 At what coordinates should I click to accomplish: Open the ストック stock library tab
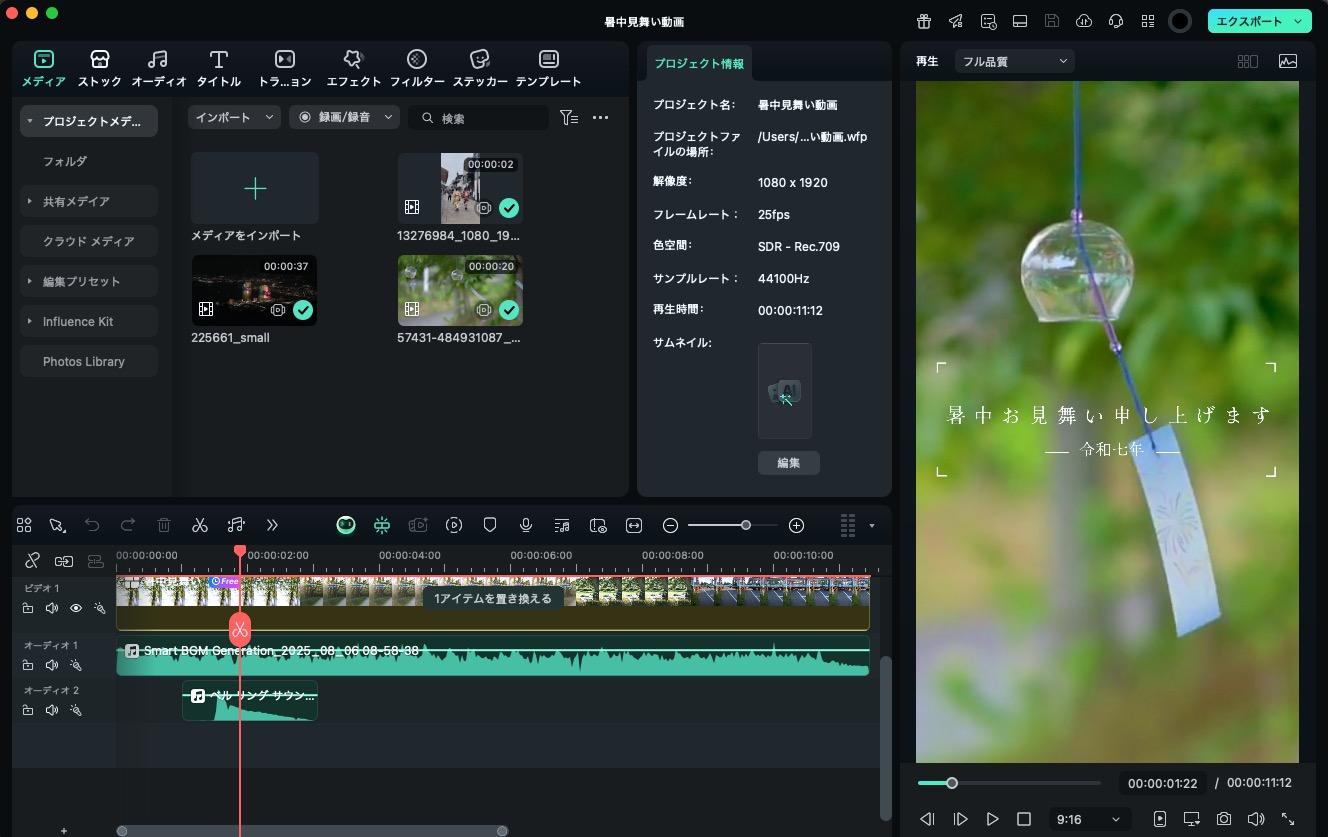(x=99, y=68)
